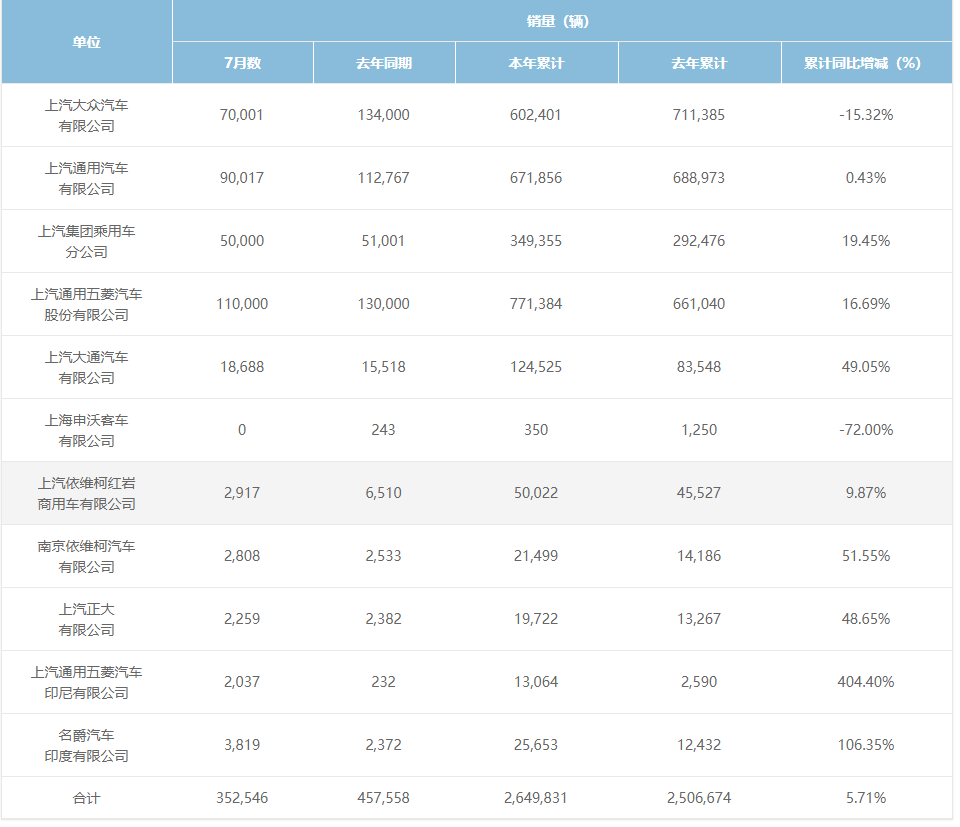
Task: Click the 2,917 cell
Action: point(242,493)
